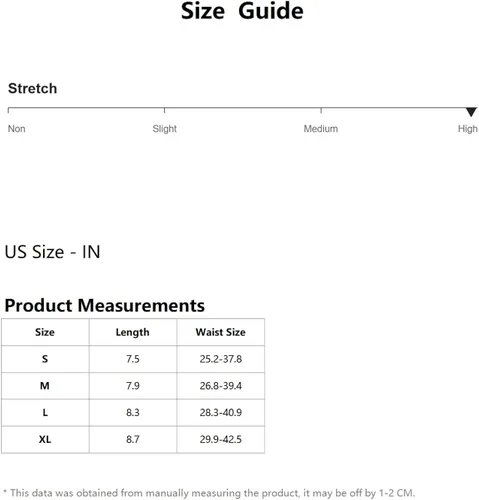Click the Size column header
479x500 pixels.
click(45, 332)
